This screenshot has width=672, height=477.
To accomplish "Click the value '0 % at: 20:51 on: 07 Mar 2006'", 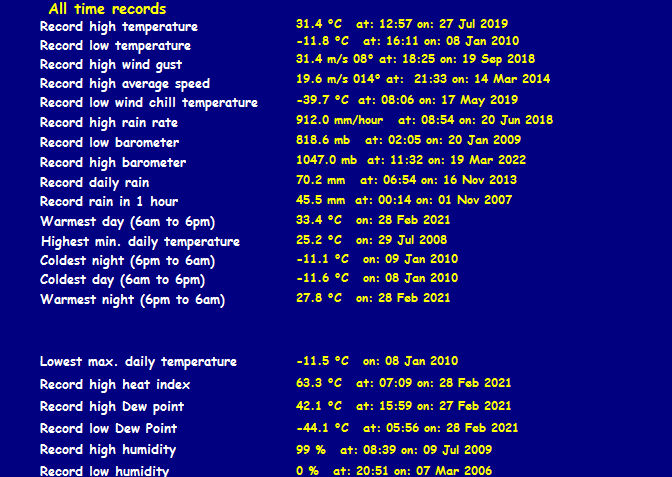I will coord(394,471).
